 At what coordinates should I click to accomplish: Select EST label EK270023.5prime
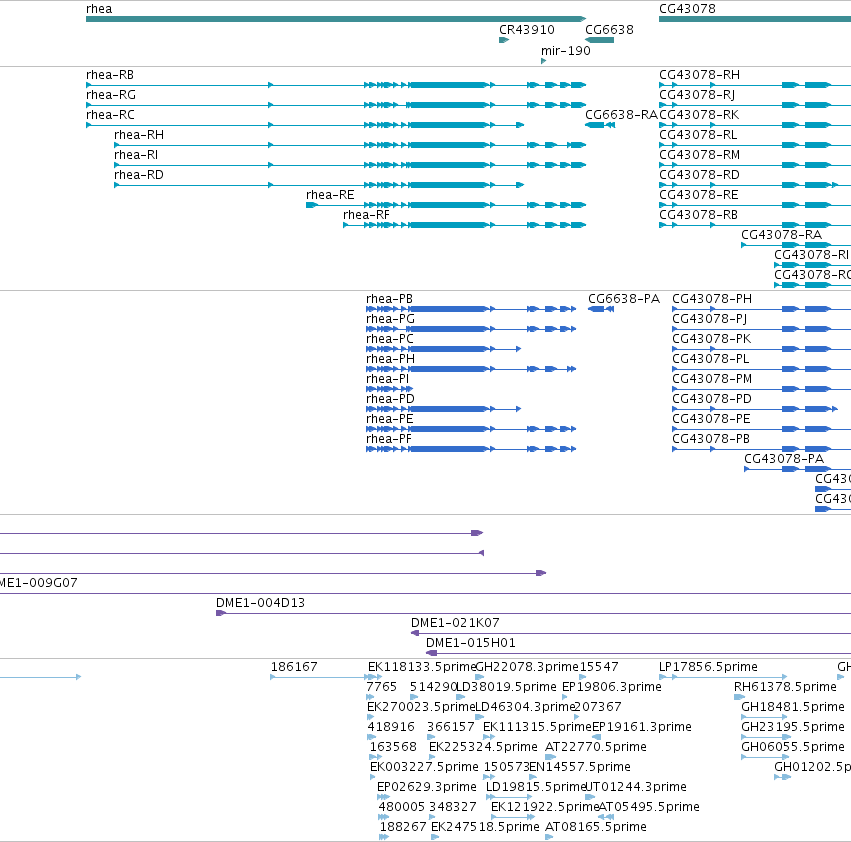coord(421,707)
